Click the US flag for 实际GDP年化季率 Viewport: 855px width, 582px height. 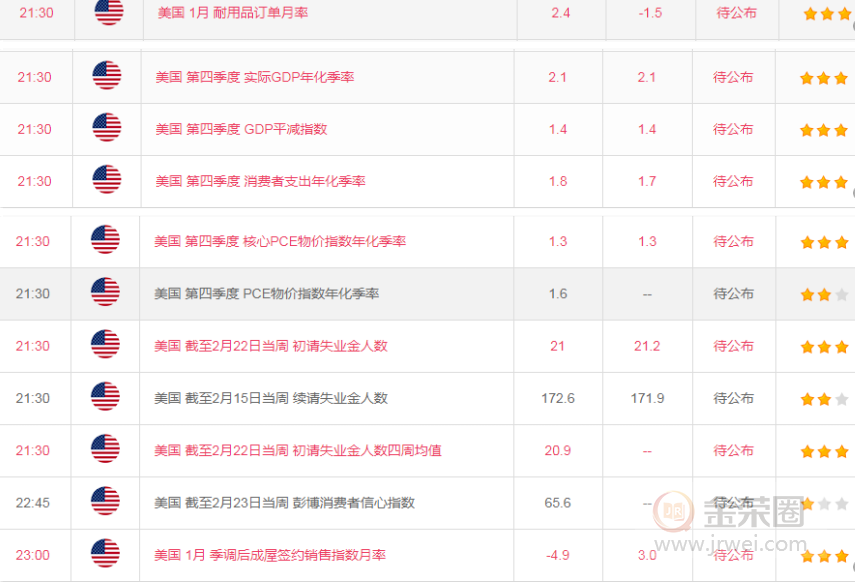point(107,77)
